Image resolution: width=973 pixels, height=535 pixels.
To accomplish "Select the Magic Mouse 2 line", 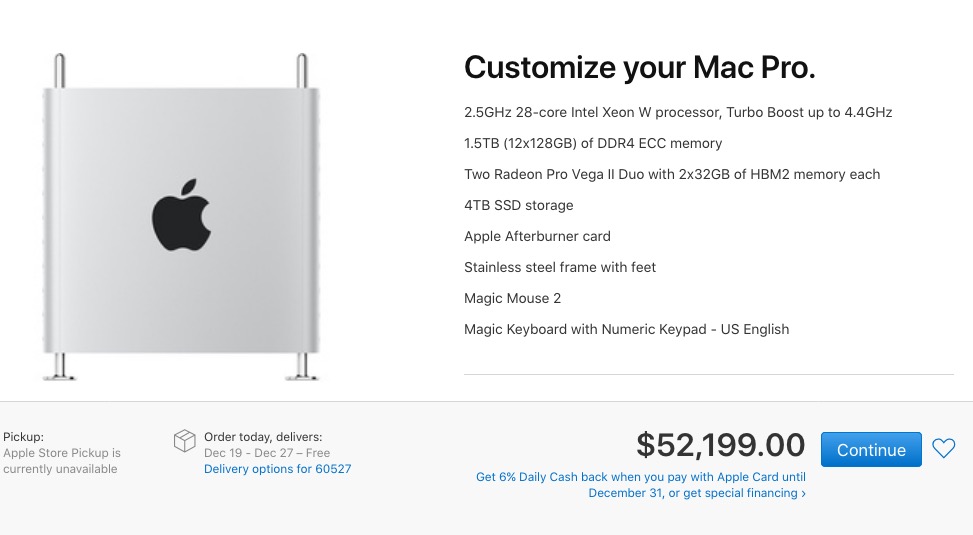I will pyautogui.click(x=512, y=298).
